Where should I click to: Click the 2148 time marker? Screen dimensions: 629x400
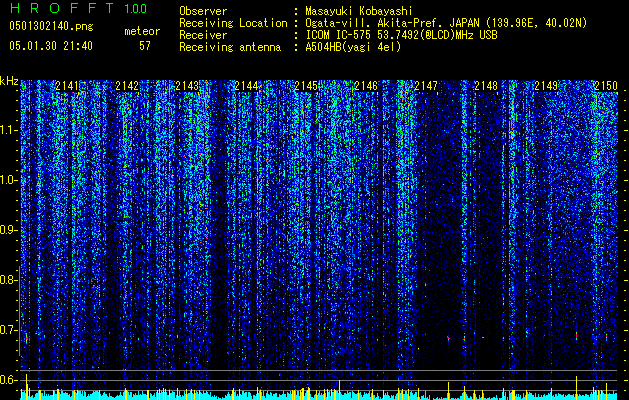click(x=486, y=85)
